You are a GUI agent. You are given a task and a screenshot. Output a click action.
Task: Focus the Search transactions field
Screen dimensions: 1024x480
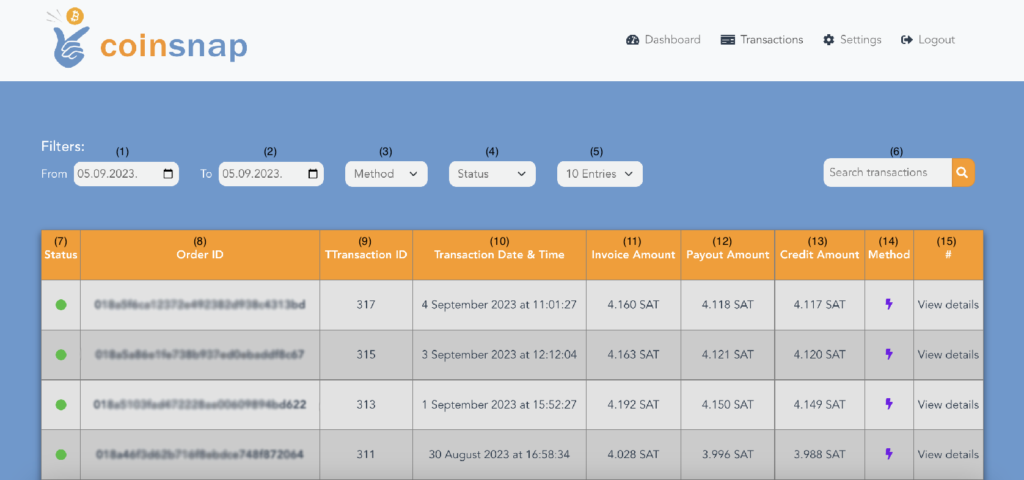(x=887, y=172)
